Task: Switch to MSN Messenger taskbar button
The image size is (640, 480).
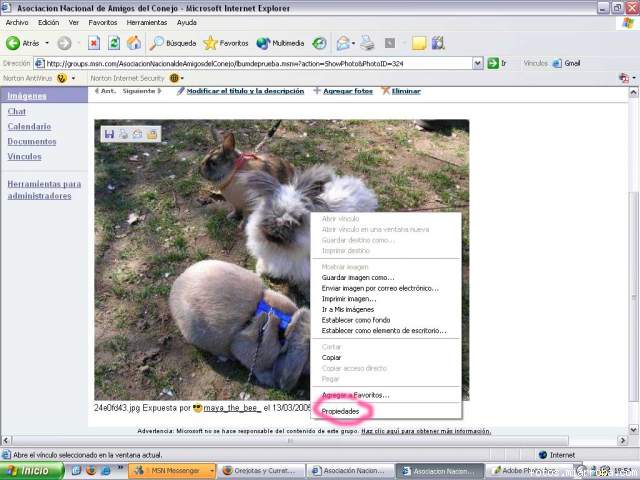Action: (172, 471)
